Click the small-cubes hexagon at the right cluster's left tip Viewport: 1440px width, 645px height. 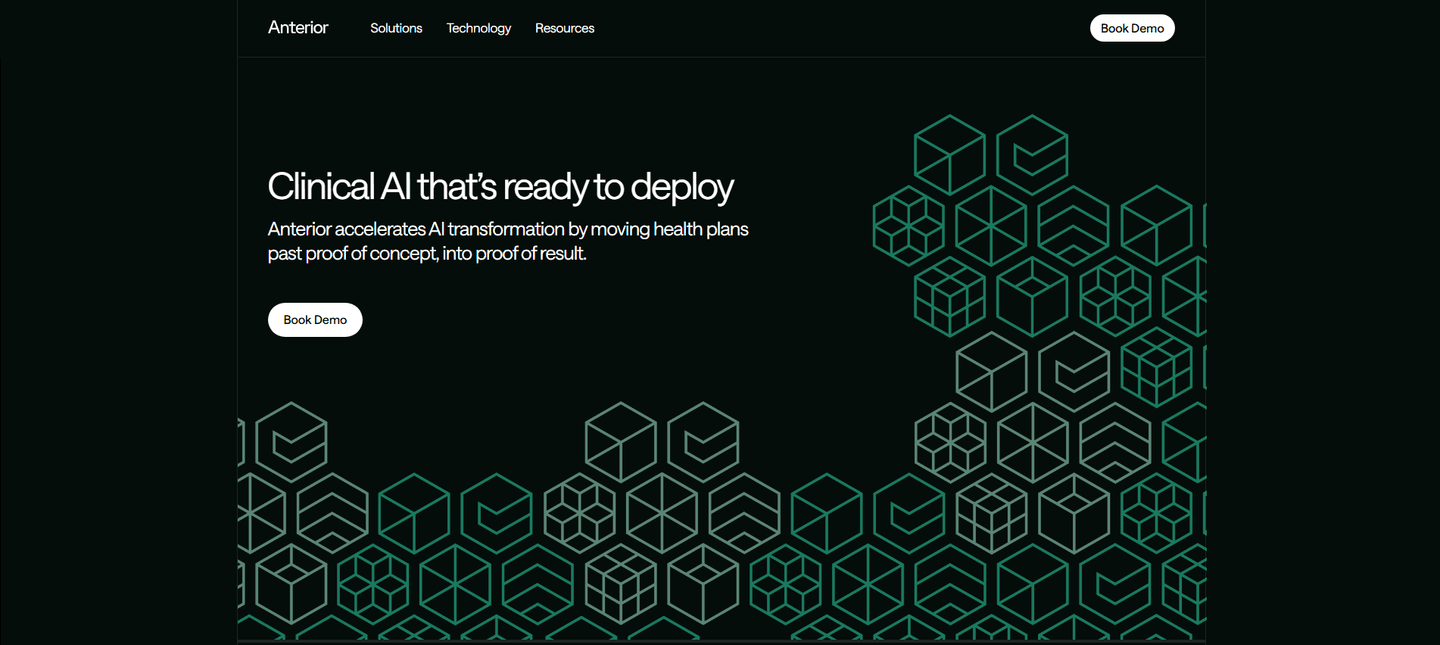pyautogui.click(x=909, y=226)
